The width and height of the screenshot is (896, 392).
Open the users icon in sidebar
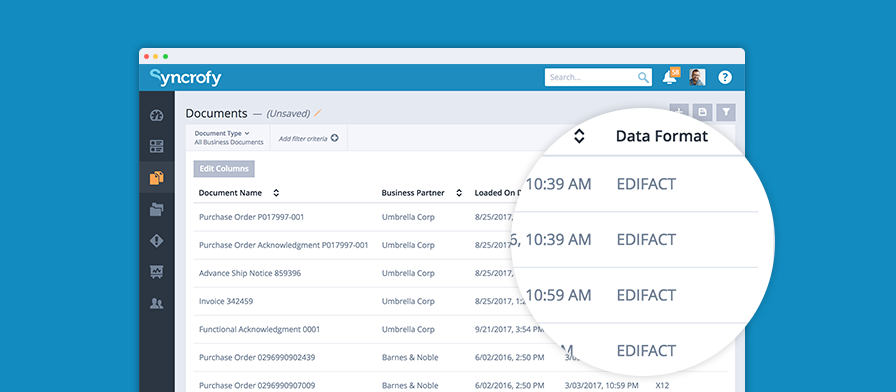pos(157,303)
